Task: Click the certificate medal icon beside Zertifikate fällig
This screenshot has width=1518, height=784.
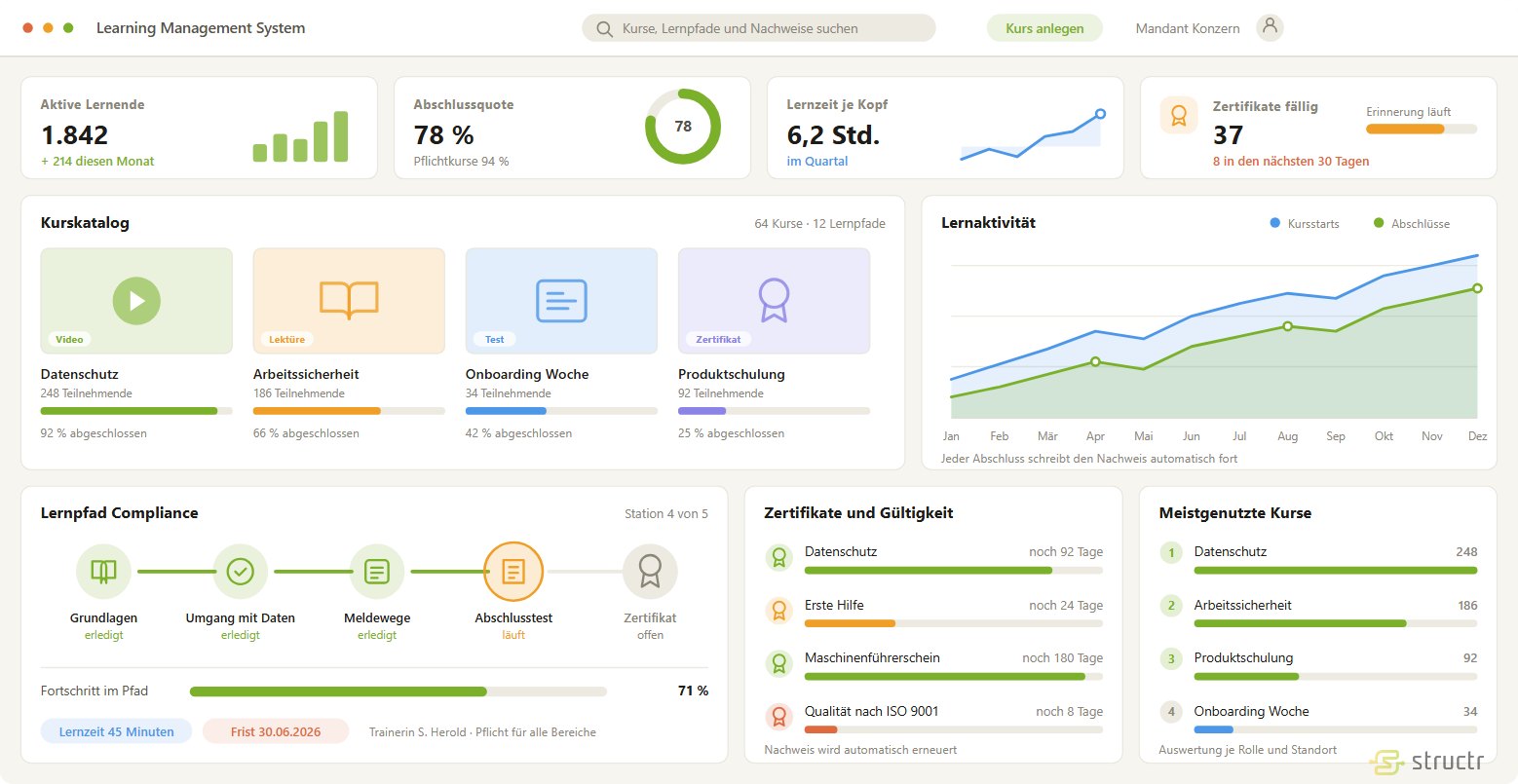Action: pos(1179,116)
